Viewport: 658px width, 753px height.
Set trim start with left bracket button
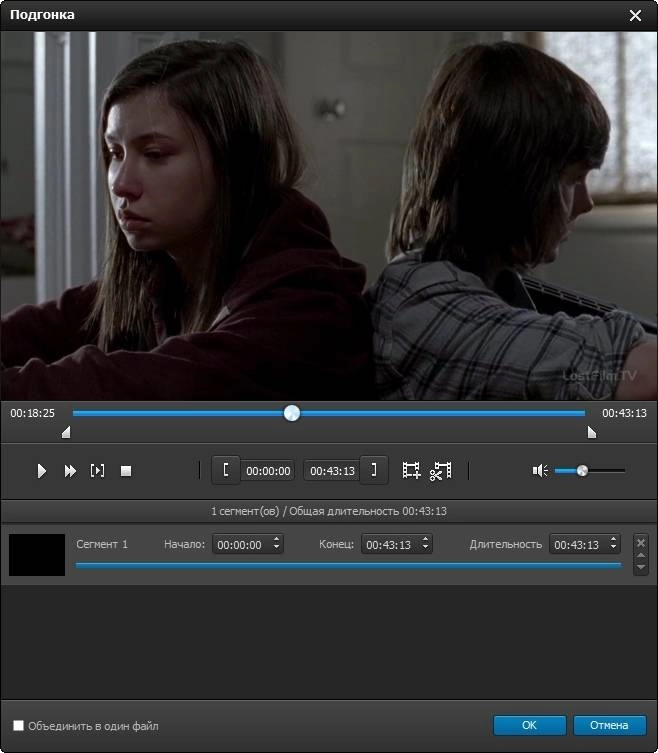226,470
